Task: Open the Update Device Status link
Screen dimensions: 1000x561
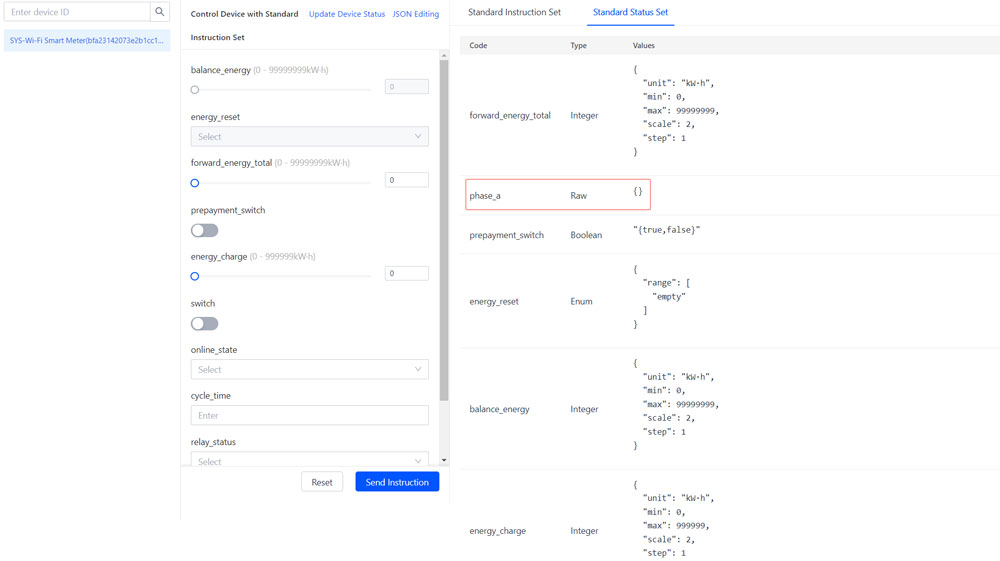Action: click(346, 14)
